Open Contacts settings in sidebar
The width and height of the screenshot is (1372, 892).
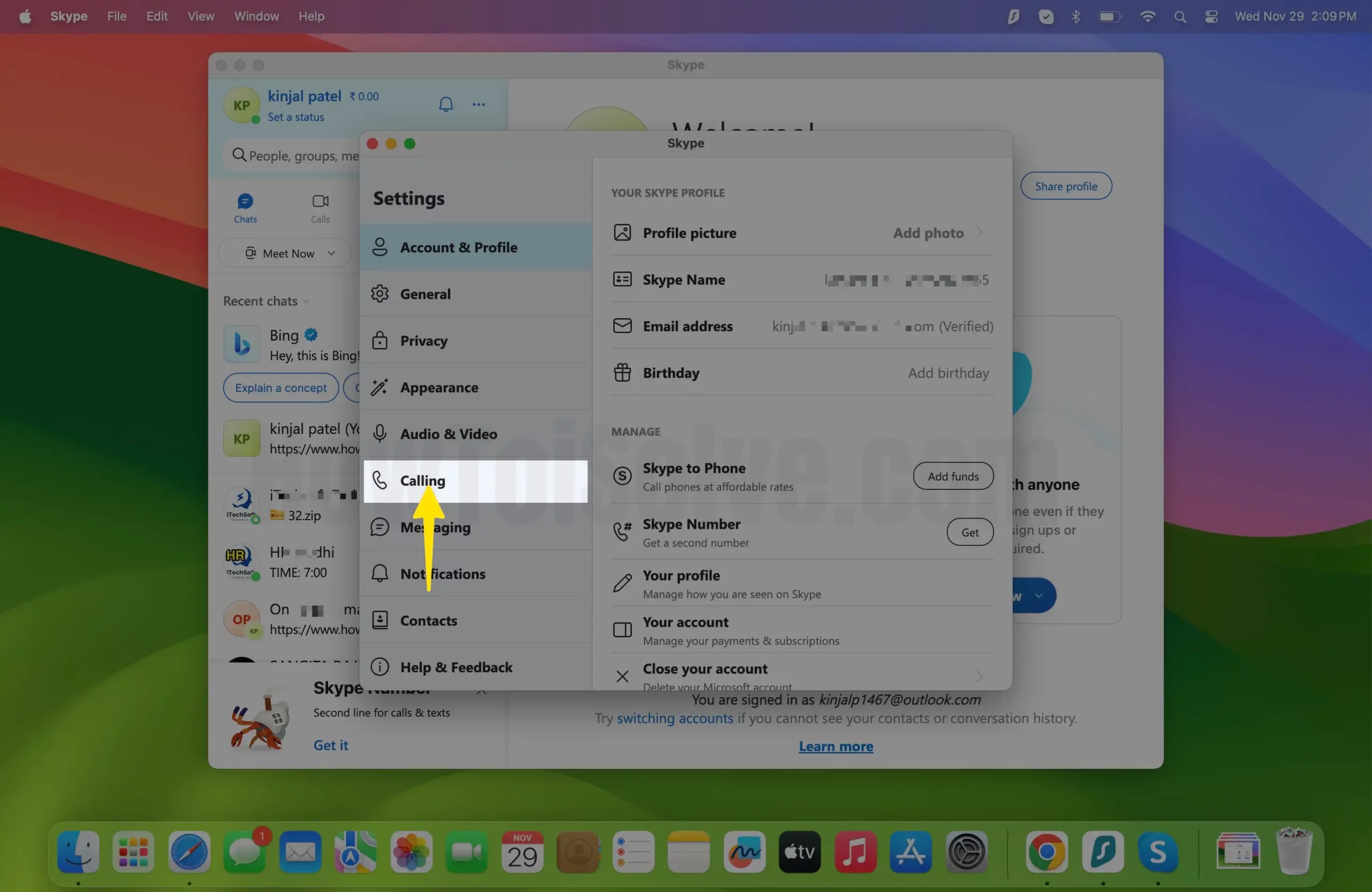click(x=428, y=620)
